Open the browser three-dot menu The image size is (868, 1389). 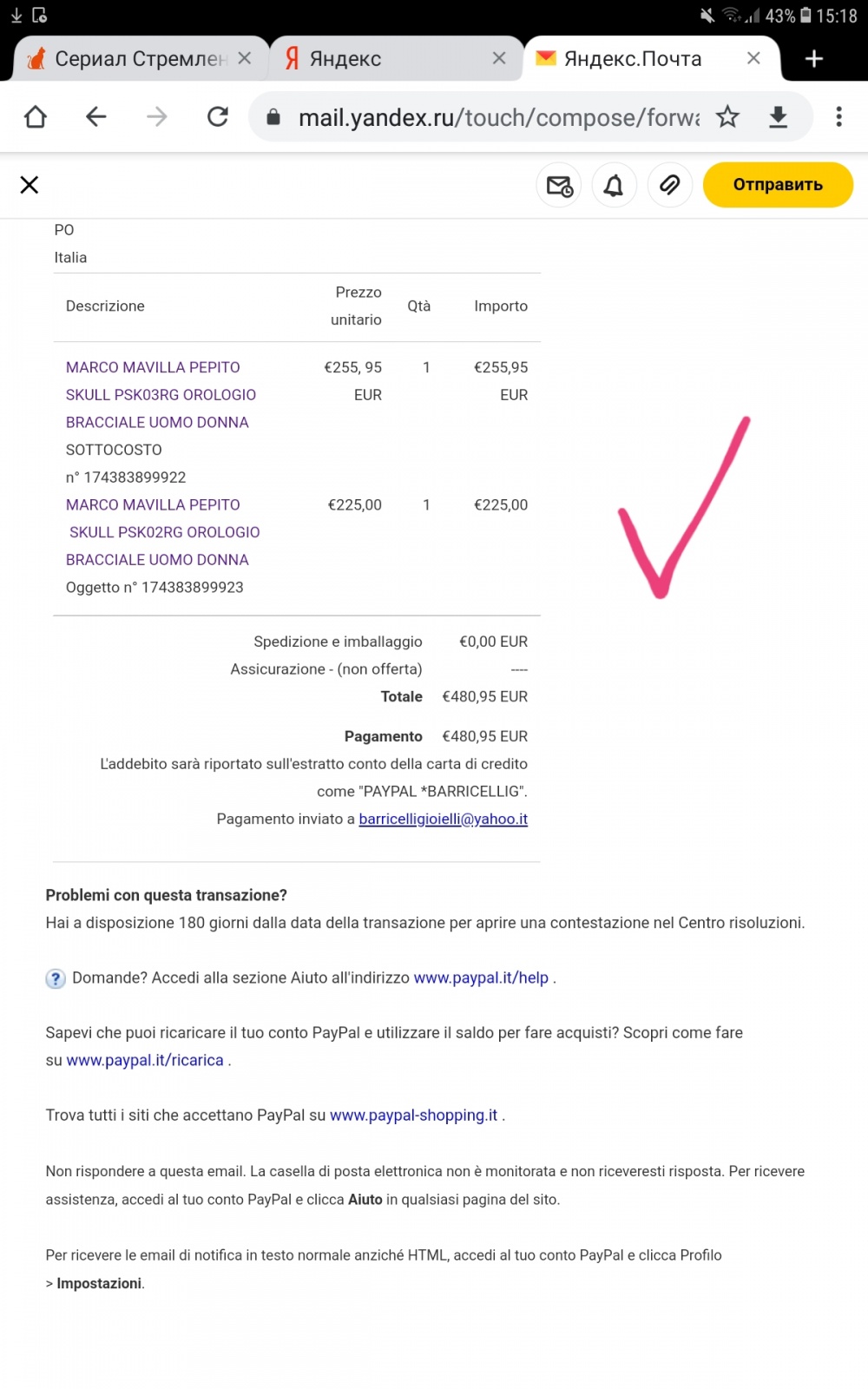pyautogui.click(x=838, y=116)
